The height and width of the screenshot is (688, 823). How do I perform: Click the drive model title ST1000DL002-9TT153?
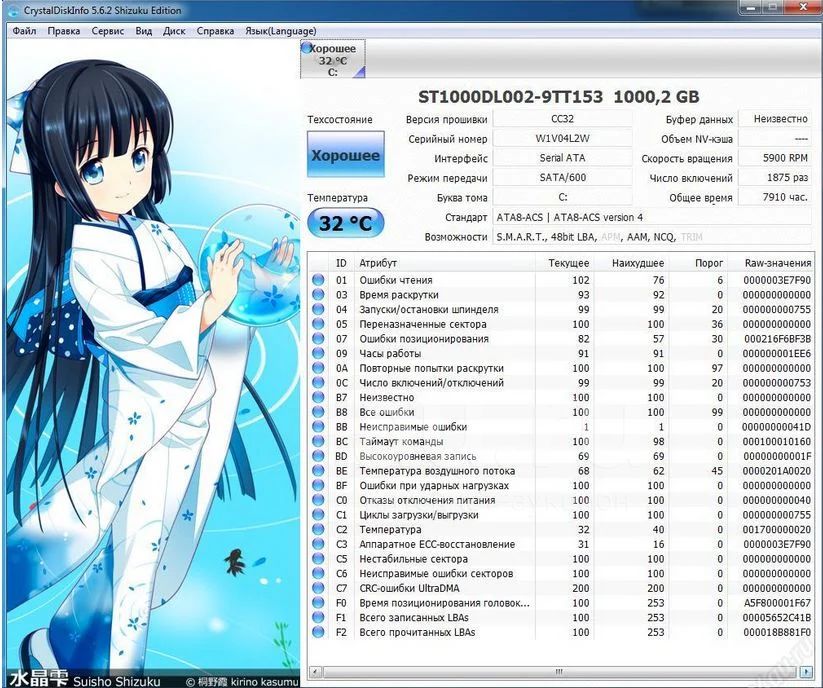[x=511, y=97]
